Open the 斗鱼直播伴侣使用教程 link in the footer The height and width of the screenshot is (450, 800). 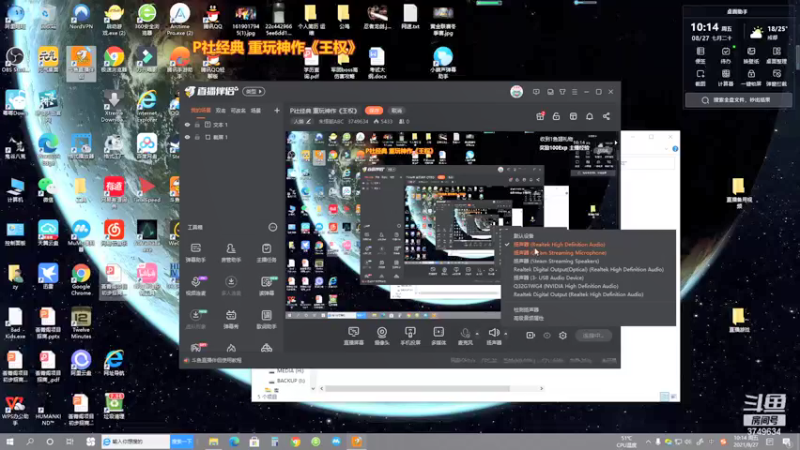click(x=216, y=360)
